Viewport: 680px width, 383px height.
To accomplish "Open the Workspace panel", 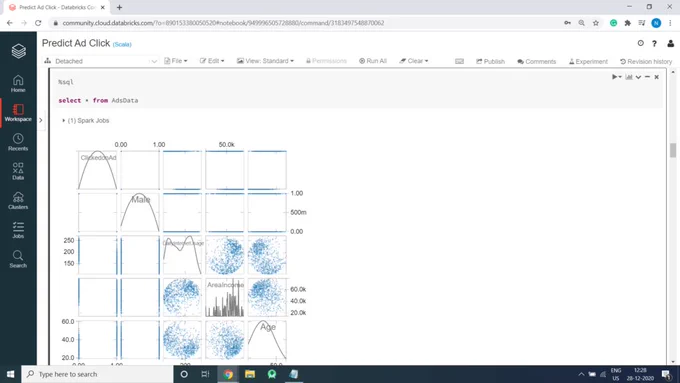I will [x=18, y=113].
